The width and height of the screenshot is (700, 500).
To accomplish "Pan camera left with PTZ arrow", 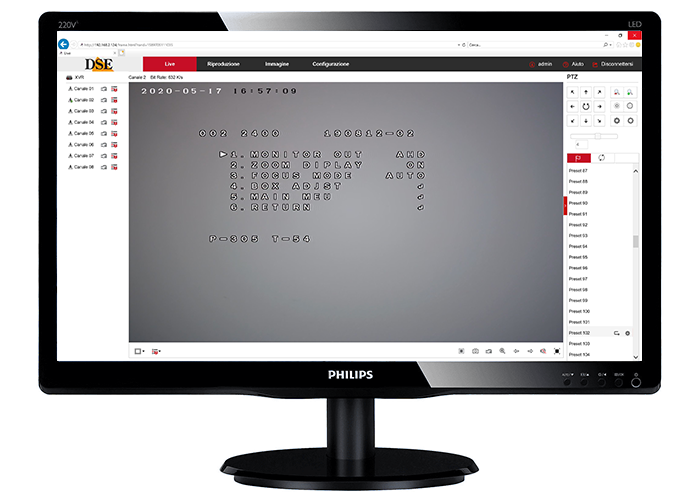I will 572,106.
